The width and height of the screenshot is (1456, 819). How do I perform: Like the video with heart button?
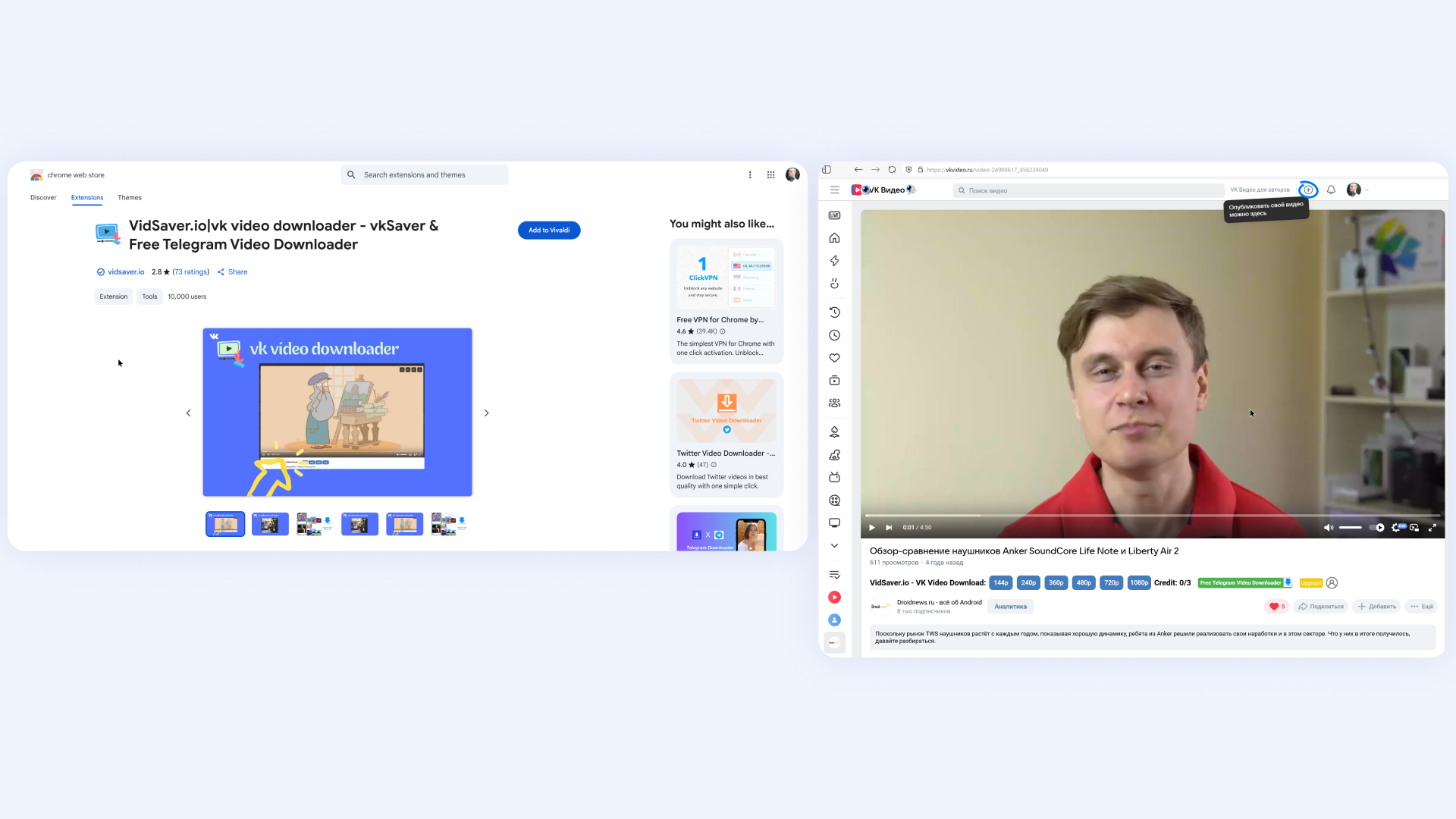[x=1277, y=607]
